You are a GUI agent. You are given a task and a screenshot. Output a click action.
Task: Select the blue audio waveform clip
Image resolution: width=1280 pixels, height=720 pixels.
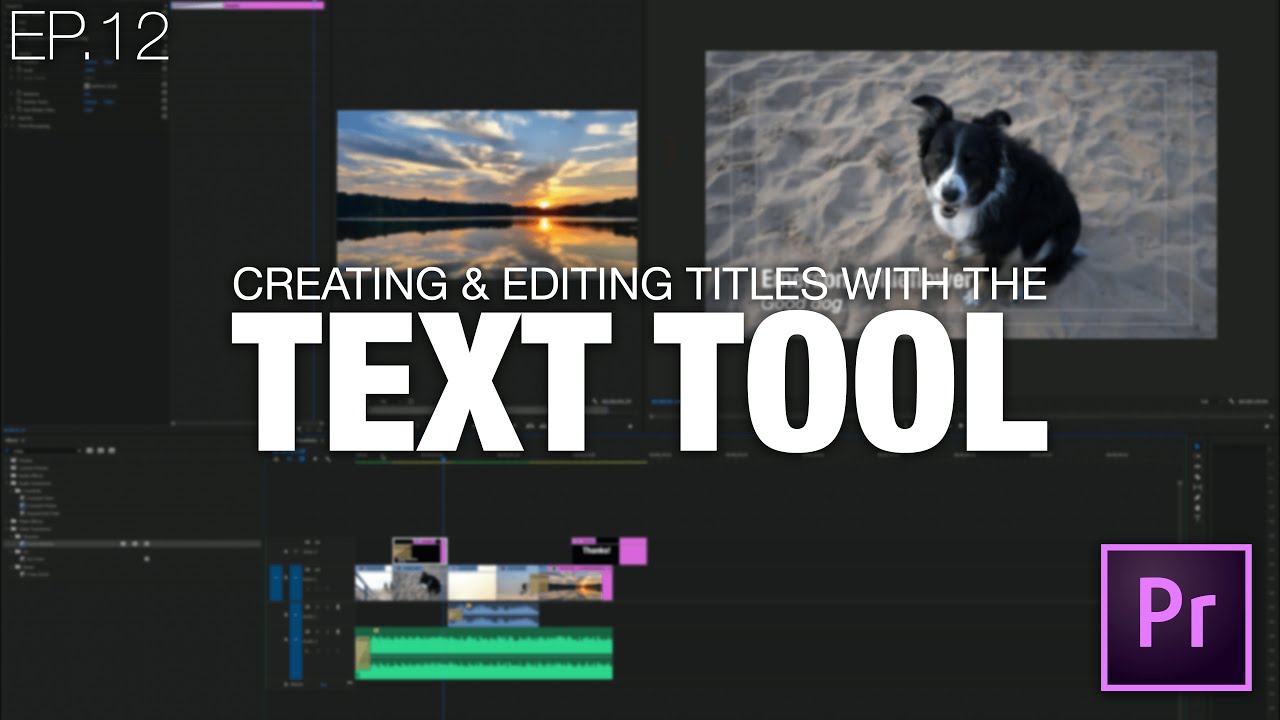(x=493, y=614)
